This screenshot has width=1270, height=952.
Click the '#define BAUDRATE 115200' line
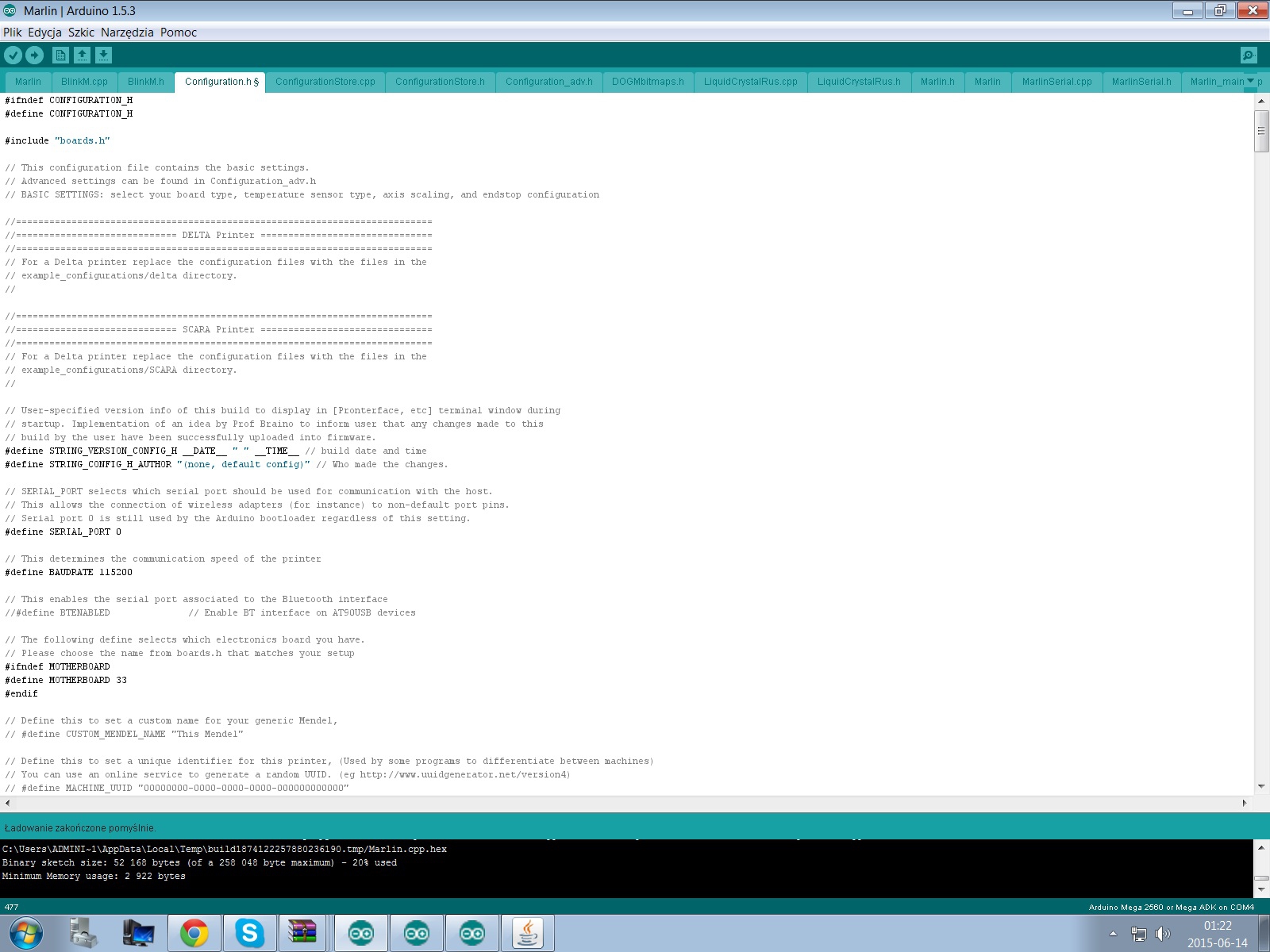[x=69, y=572]
